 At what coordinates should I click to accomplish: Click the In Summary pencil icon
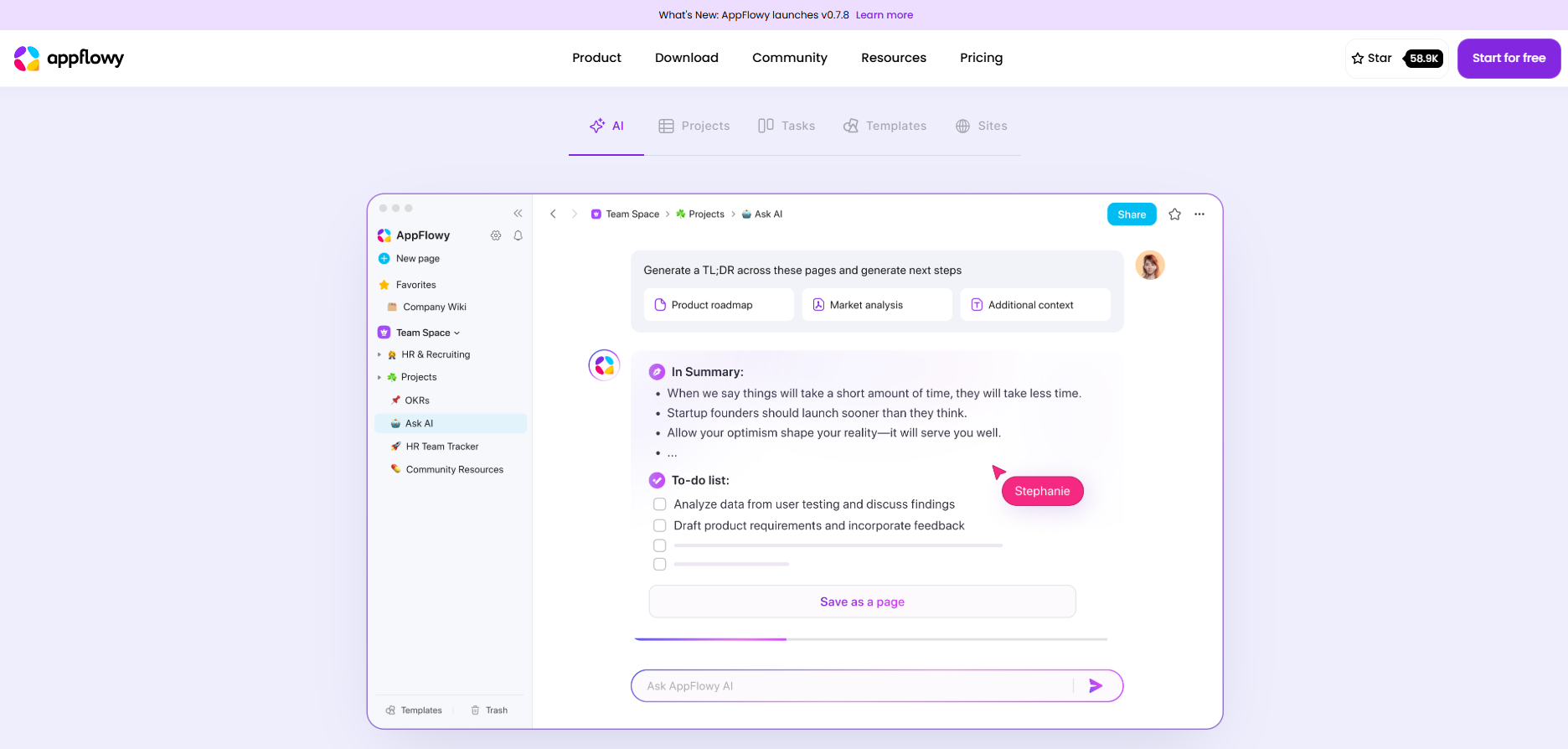click(658, 372)
